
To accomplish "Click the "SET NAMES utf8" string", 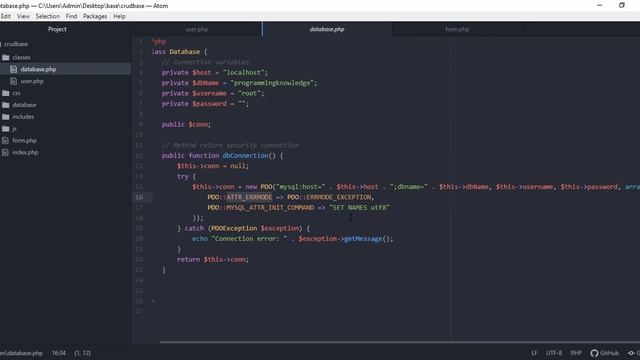I will click(359, 208).
